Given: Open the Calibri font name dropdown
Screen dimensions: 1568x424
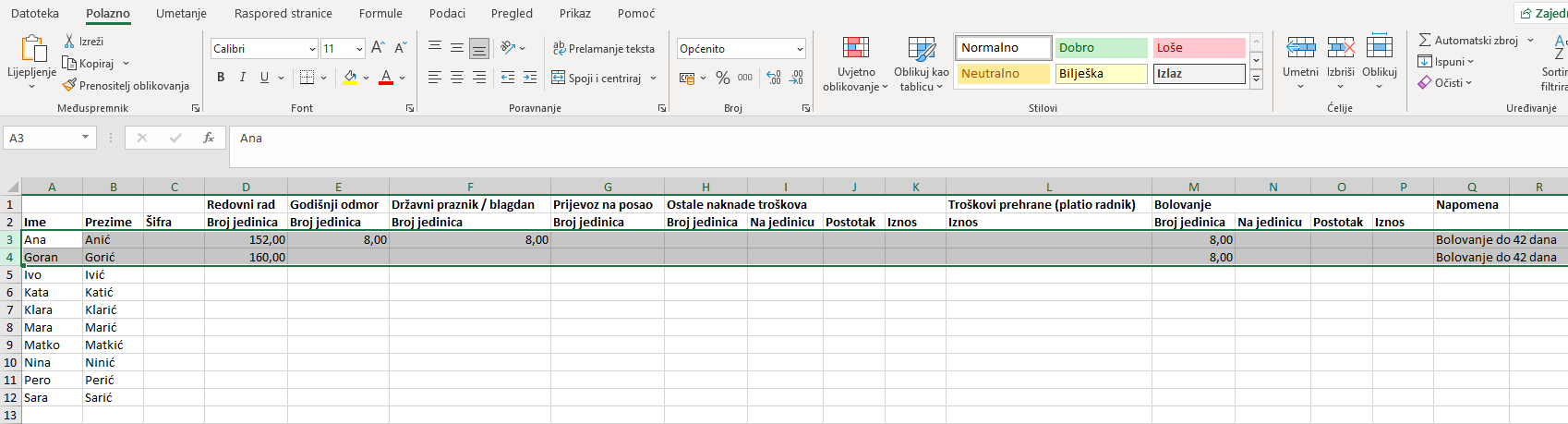Looking at the screenshot, I should point(312,49).
